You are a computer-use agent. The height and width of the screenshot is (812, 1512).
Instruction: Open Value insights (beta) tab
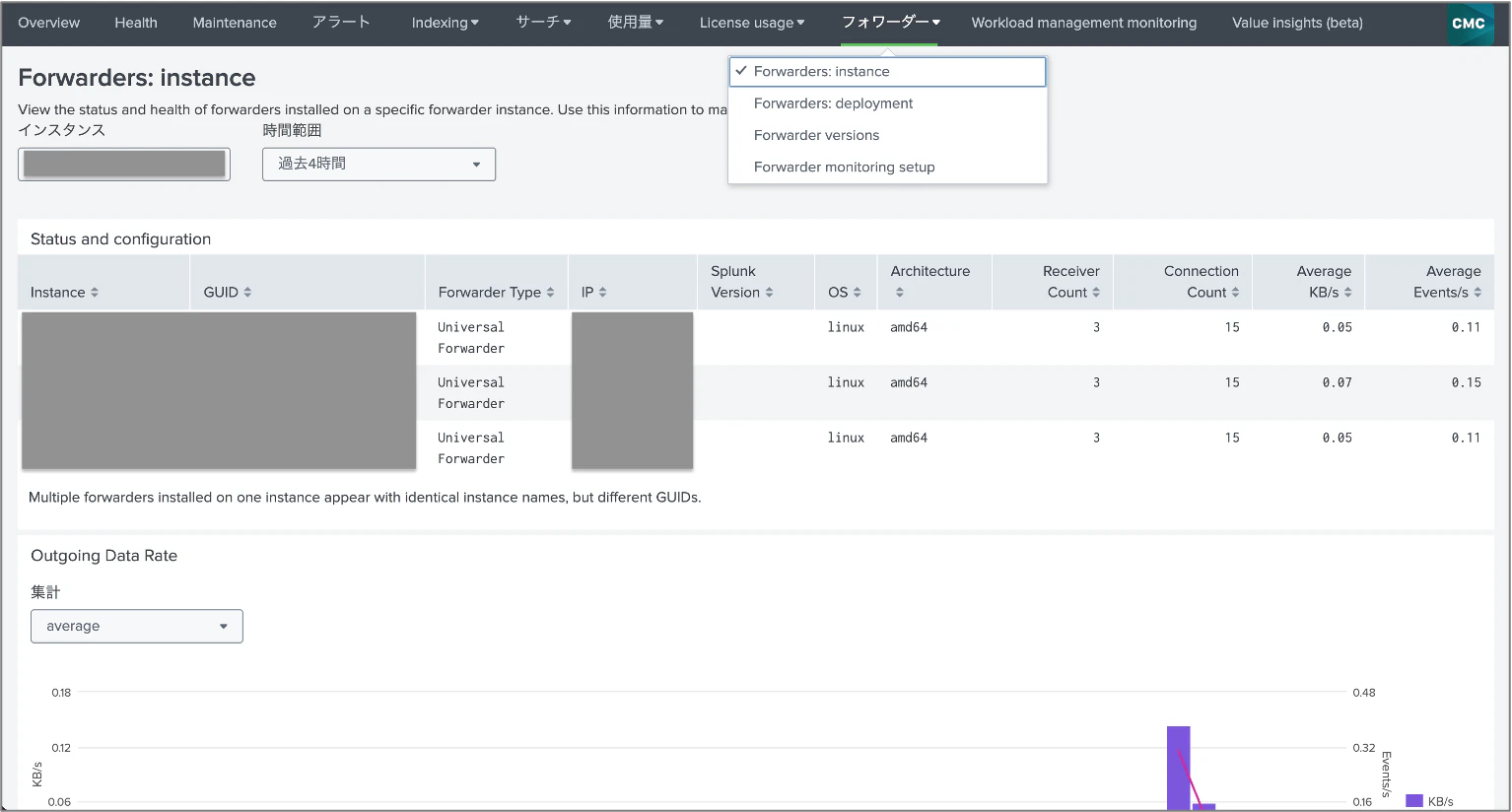point(1297,23)
